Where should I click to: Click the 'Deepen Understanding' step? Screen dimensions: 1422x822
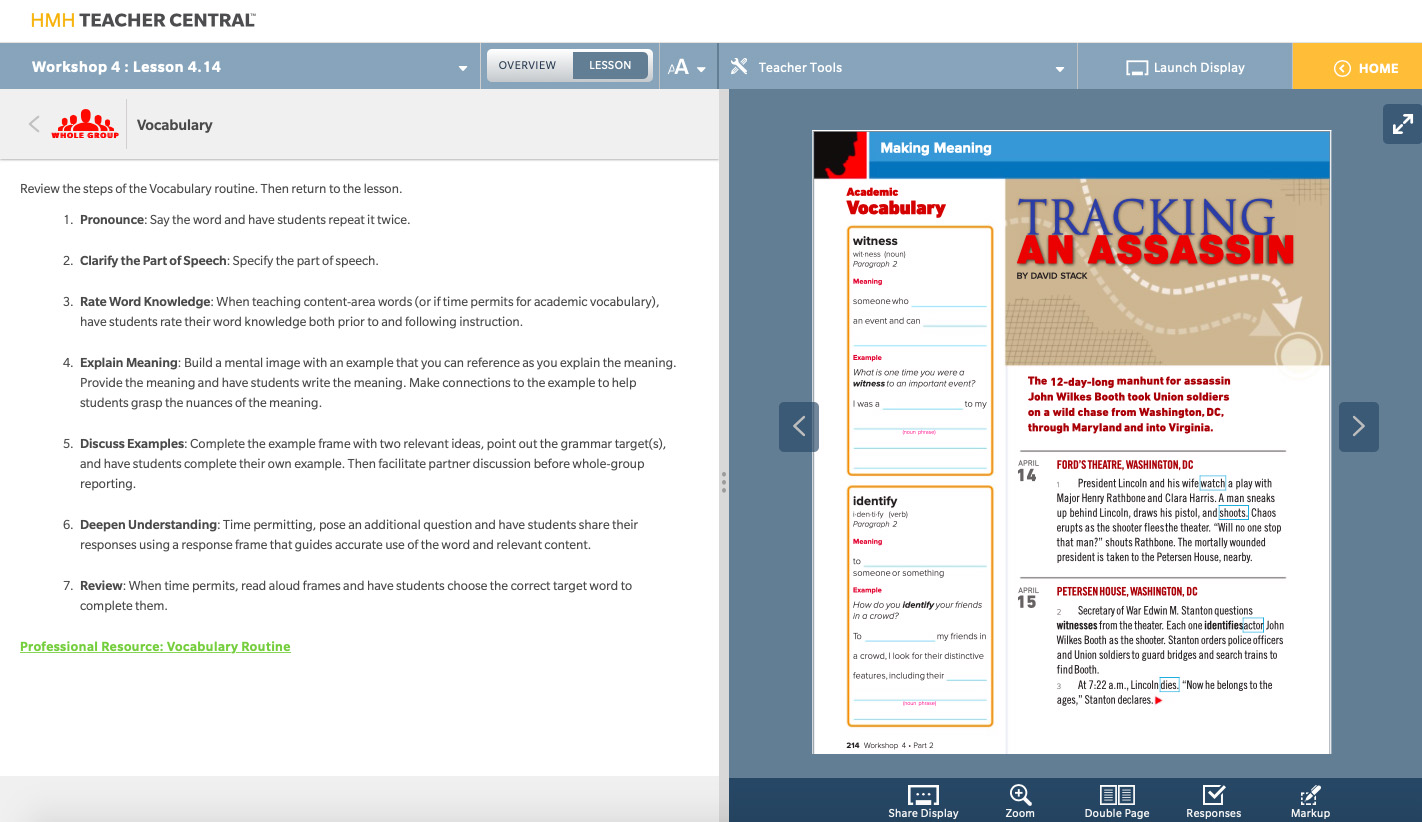click(359, 534)
